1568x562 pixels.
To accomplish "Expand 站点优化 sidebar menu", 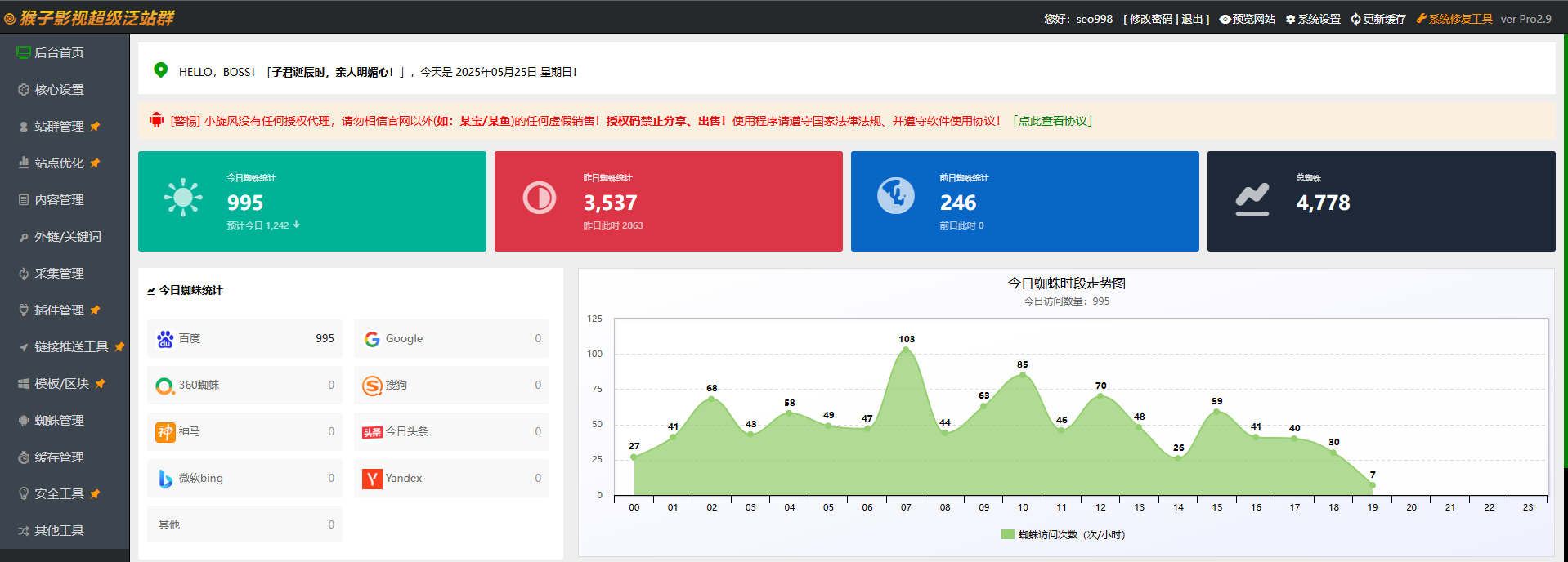I will 59,163.
